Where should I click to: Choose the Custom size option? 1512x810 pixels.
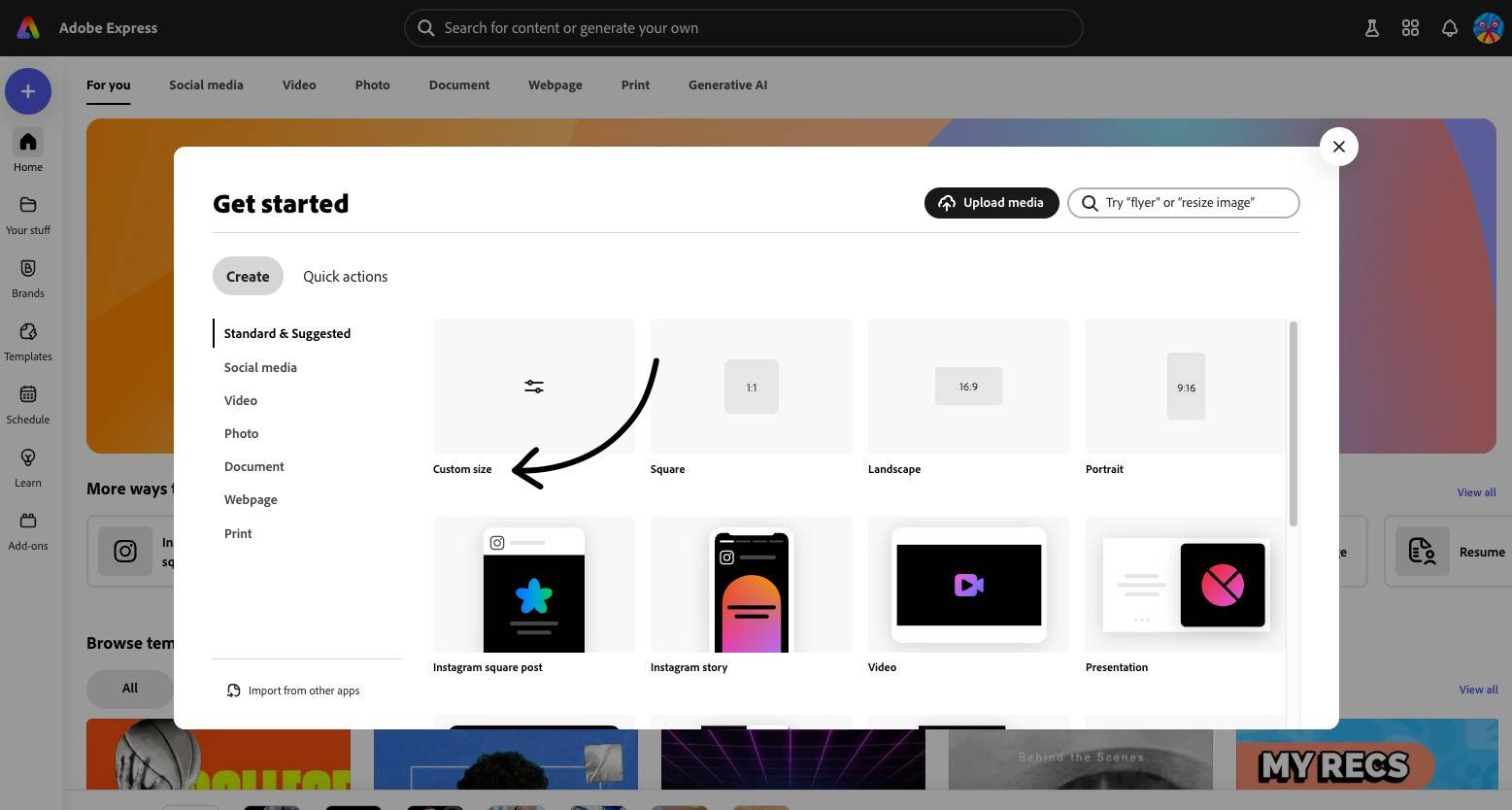(x=533, y=388)
